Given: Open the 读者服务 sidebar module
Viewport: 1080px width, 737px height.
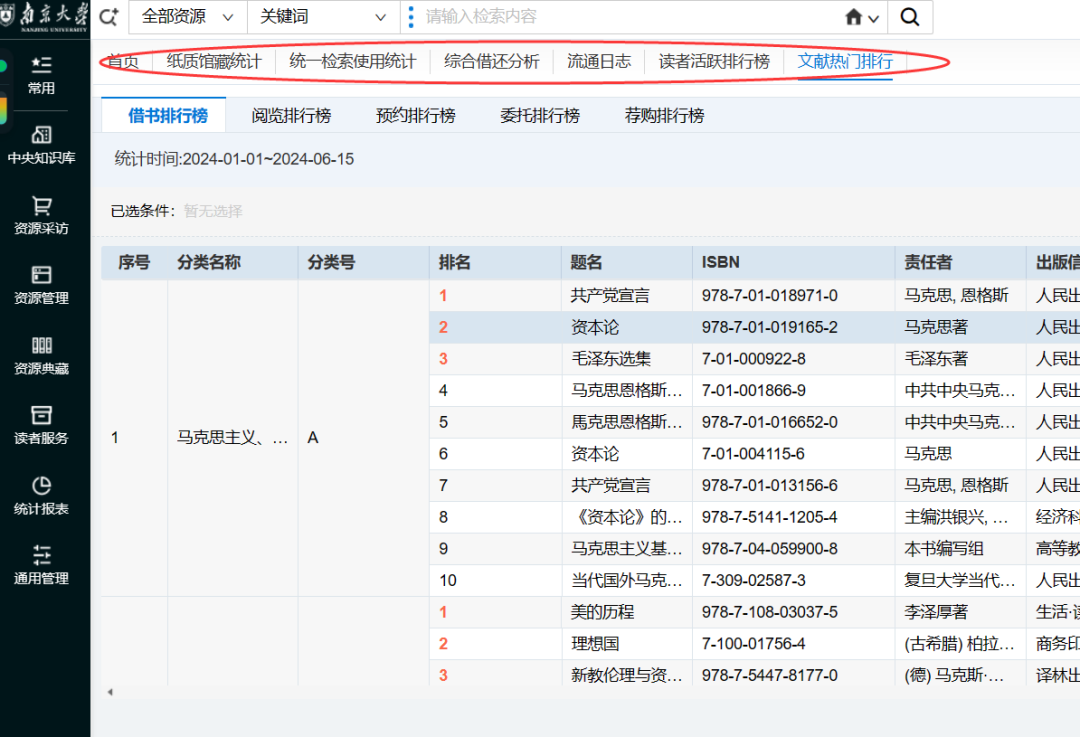Looking at the screenshot, I should (x=41, y=425).
